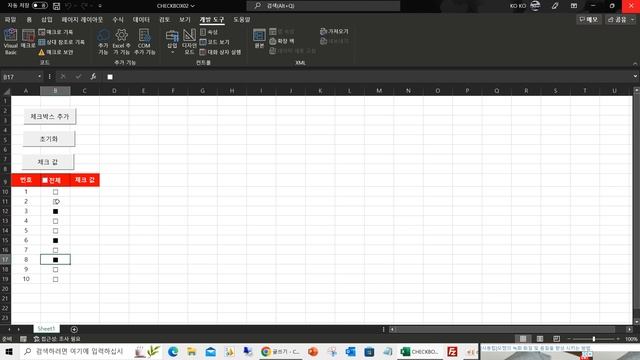Viewport: 640px width, 360px height.
Task: Click 확장 팩 in XML group
Action: 282,41
